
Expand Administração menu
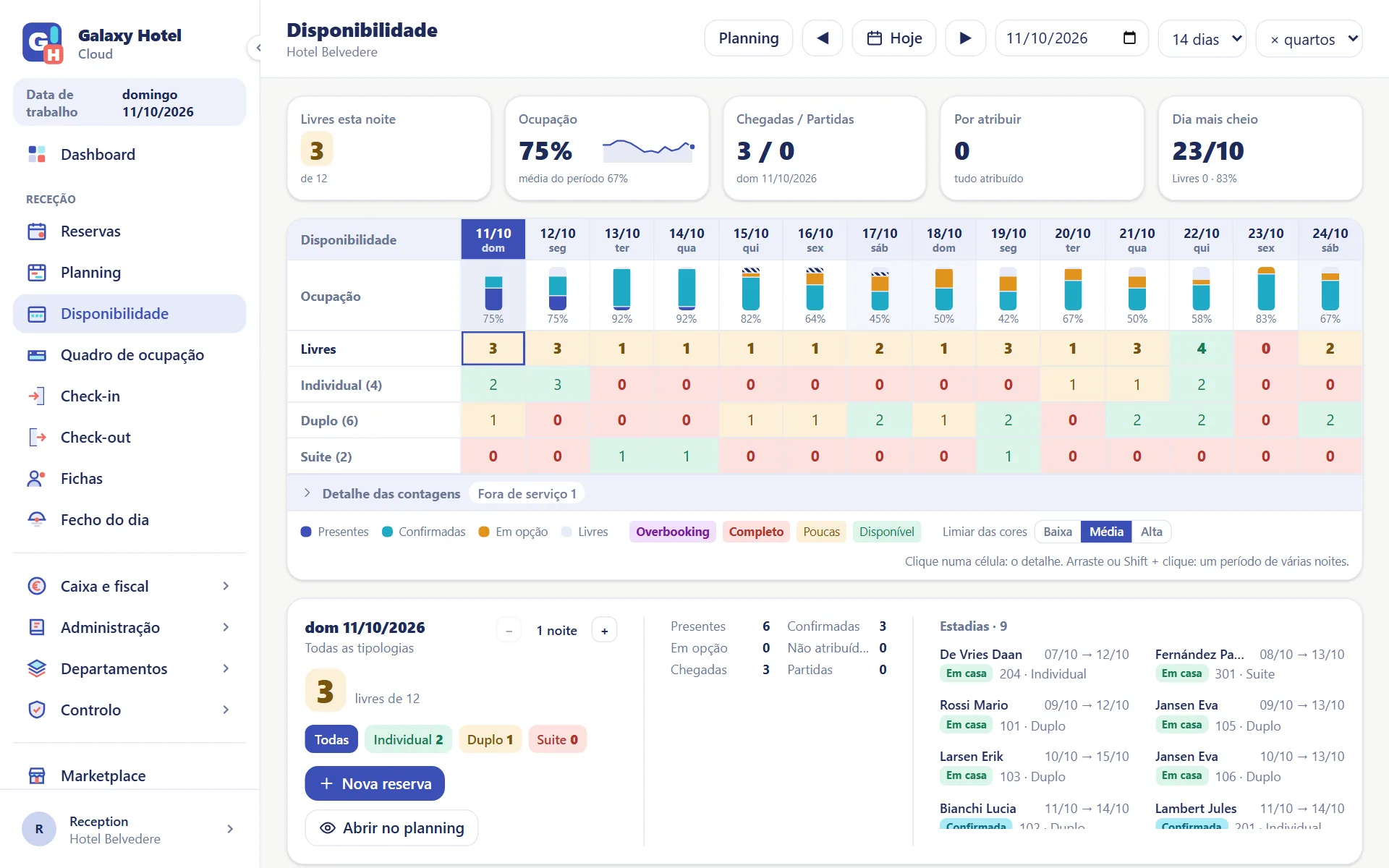(129, 628)
